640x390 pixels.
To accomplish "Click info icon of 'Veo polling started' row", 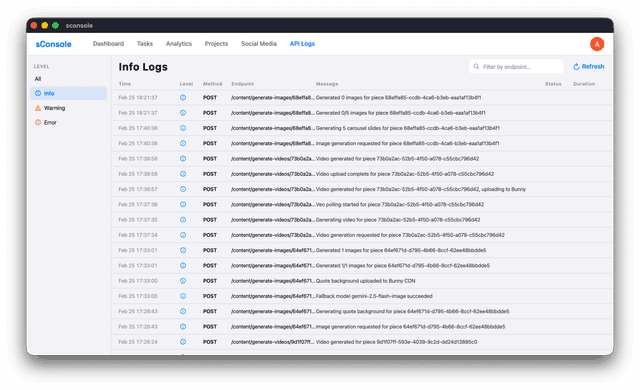I will tap(183, 204).
